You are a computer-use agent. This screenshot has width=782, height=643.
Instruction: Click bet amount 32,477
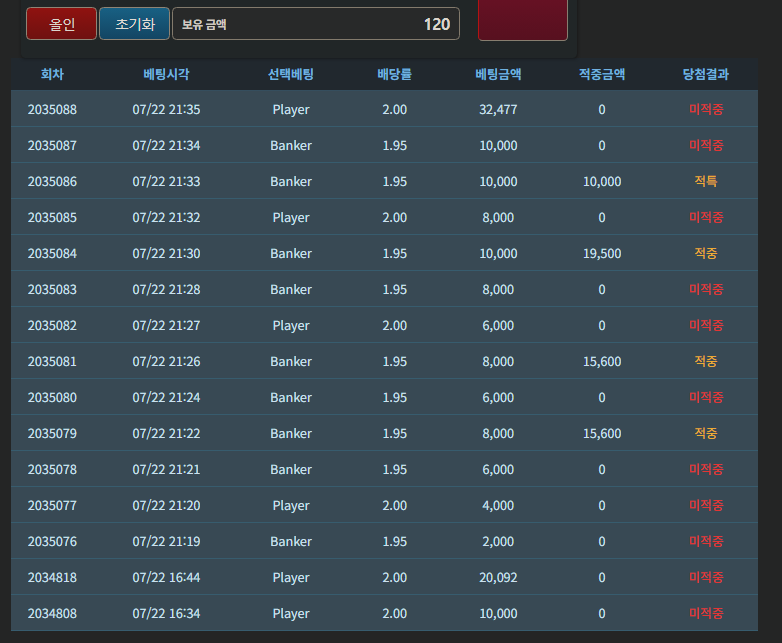tap(498, 109)
